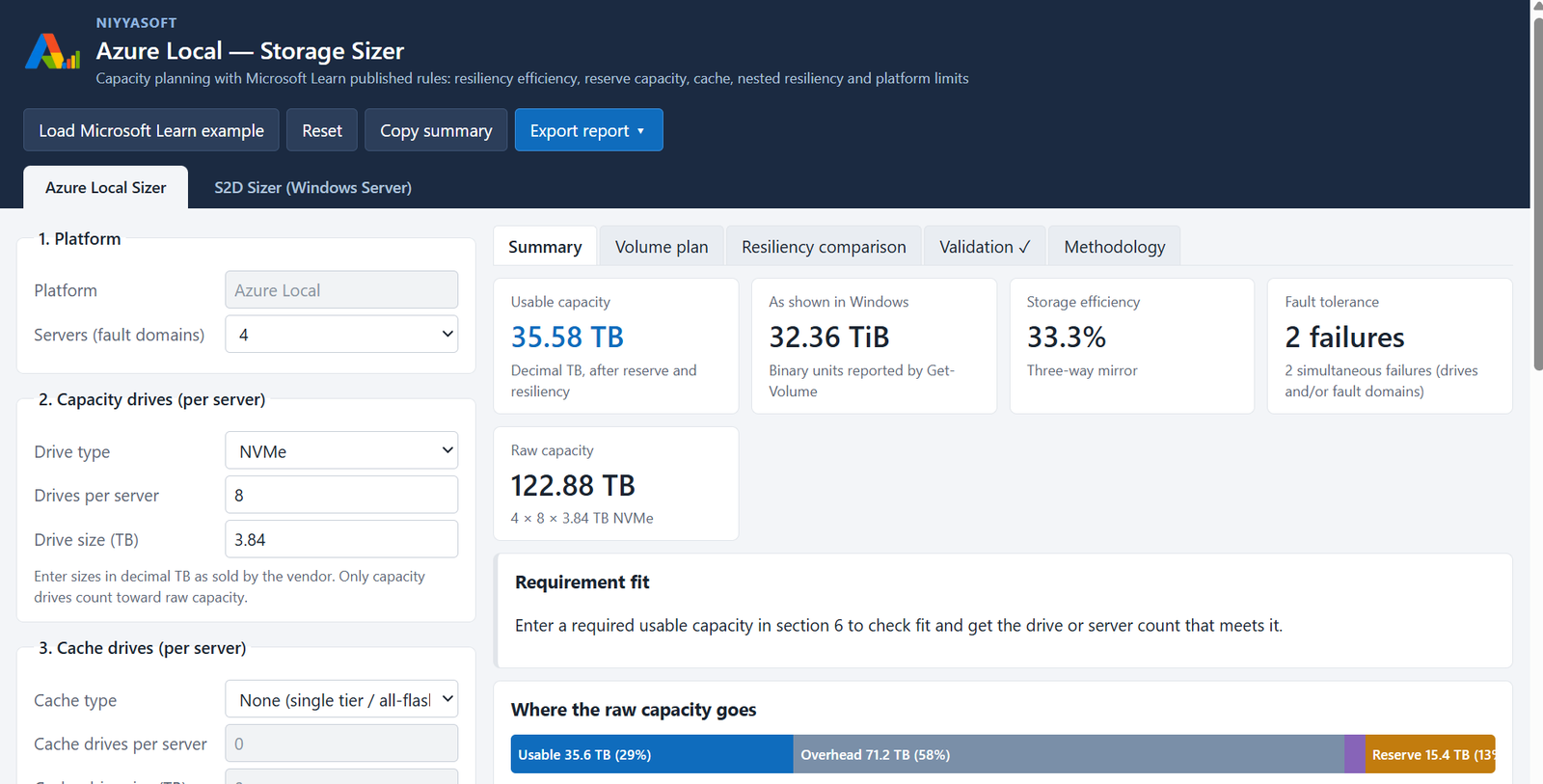Click the 122.88 TB raw capacity value
The image size is (1543, 784).
(573, 485)
